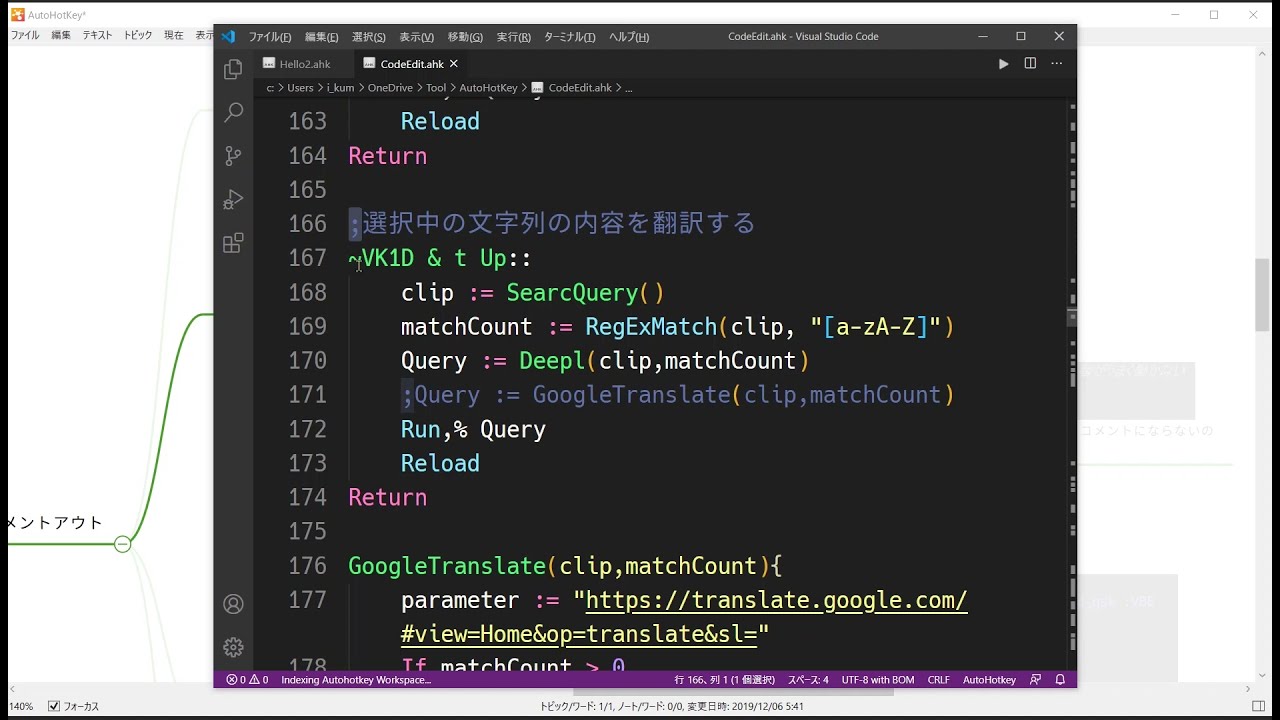Close the CodeEdit.ahk tab

click(x=453, y=64)
